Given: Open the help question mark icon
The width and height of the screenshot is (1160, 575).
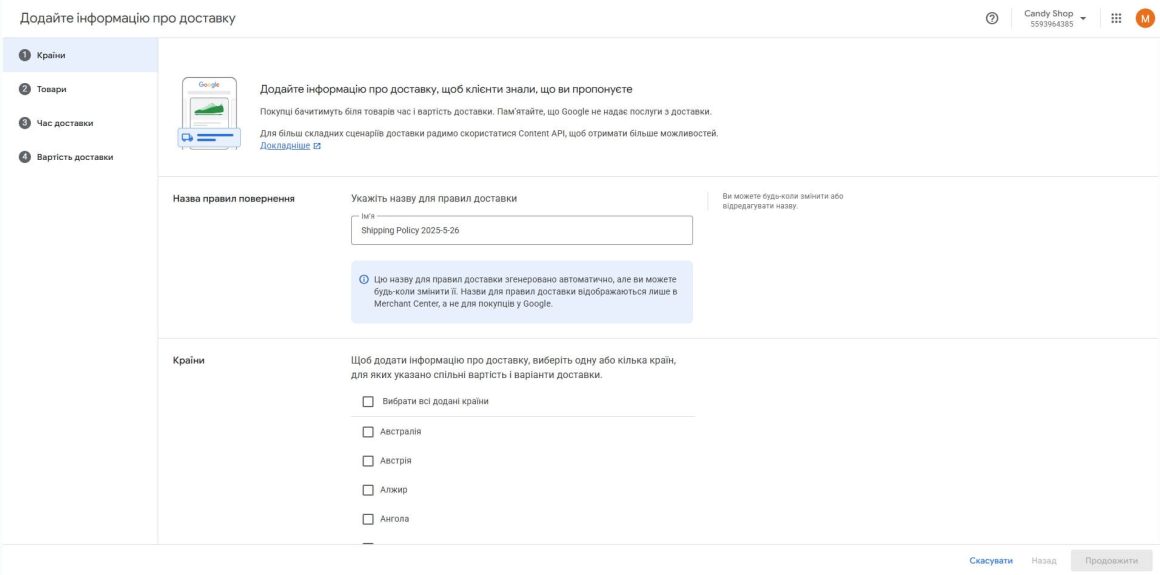Looking at the screenshot, I should [x=992, y=19].
